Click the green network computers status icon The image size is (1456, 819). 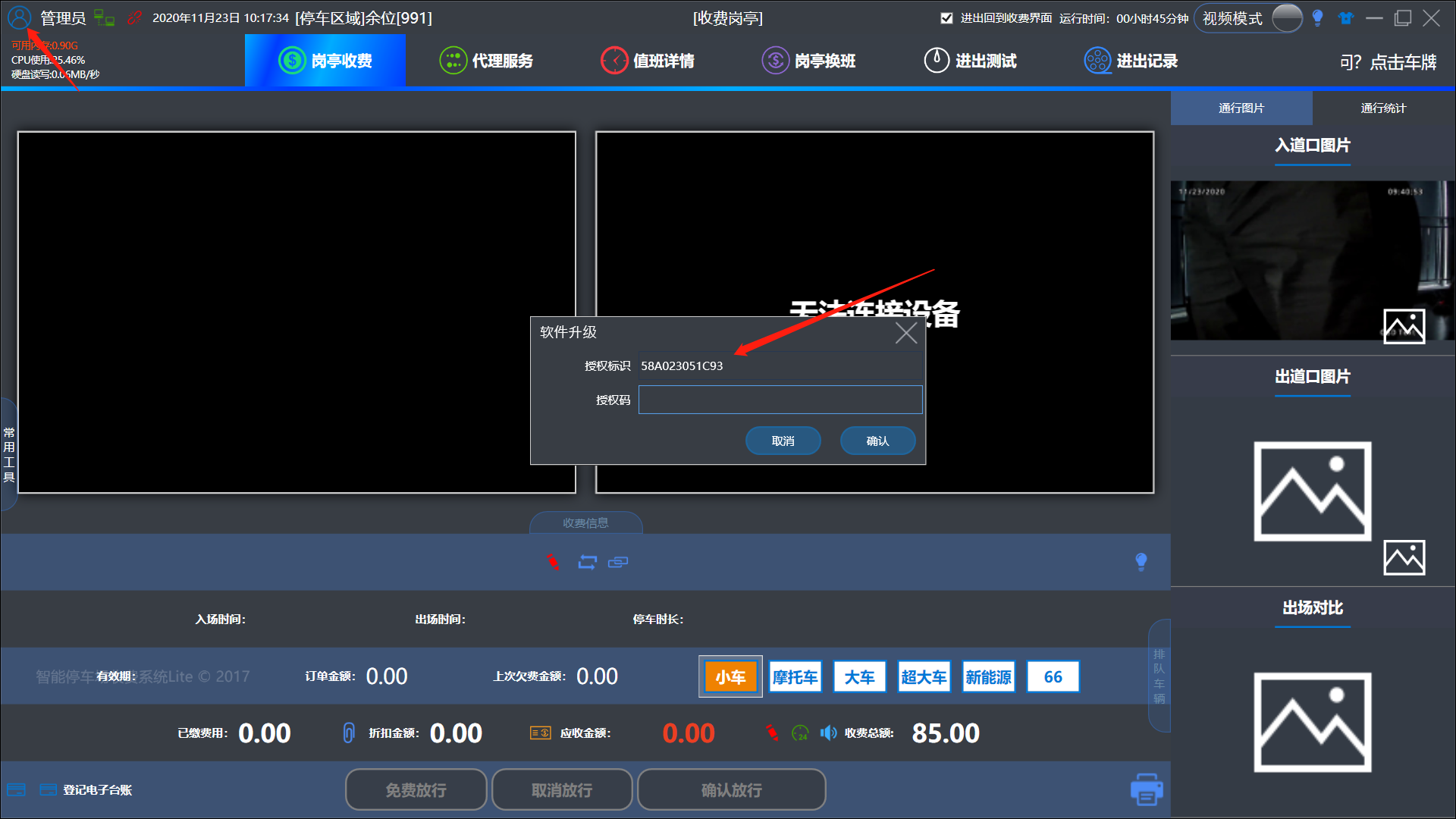(104, 17)
